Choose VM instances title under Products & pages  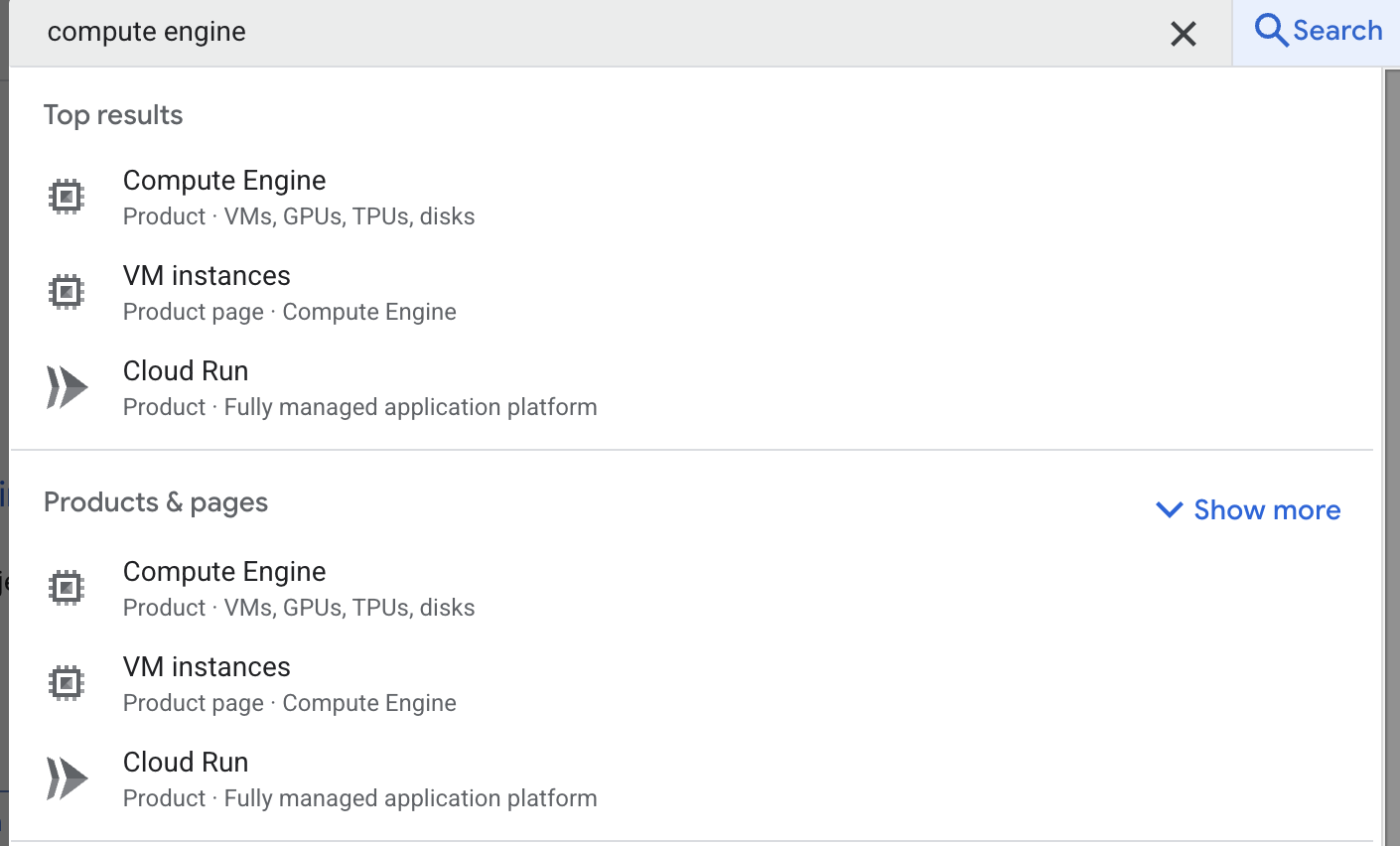207,667
